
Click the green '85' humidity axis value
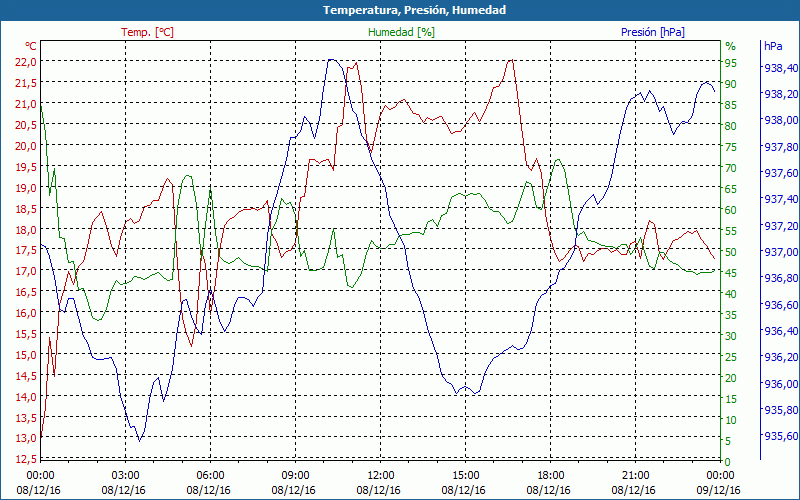click(x=731, y=105)
